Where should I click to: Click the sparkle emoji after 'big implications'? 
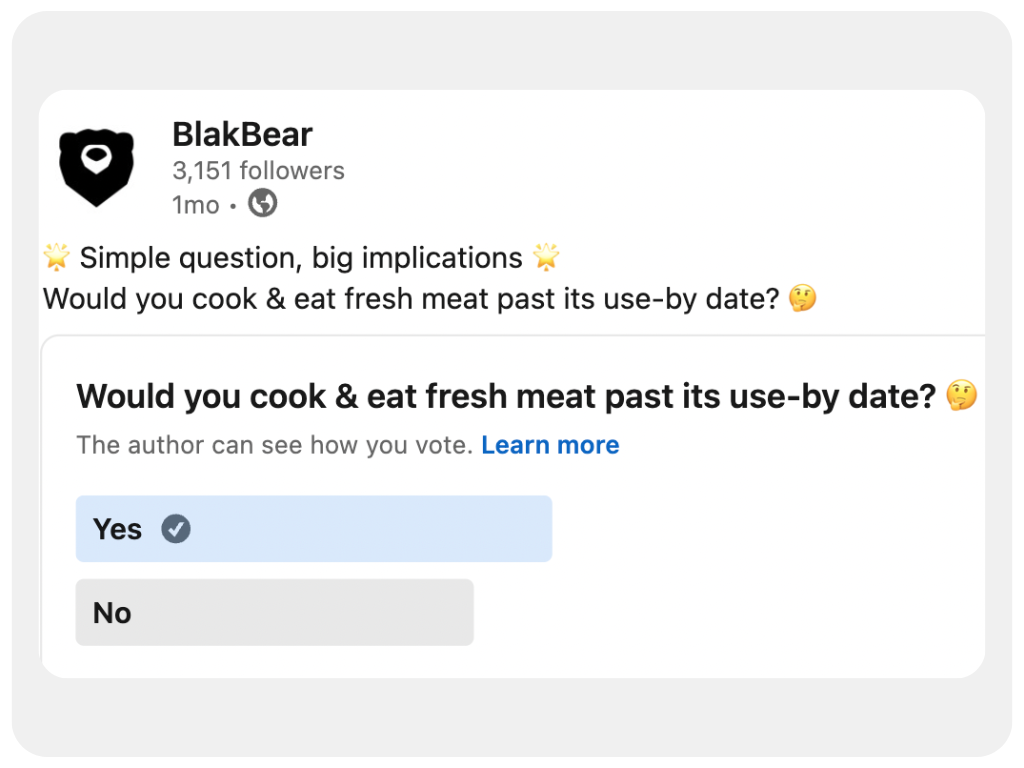[546, 258]
